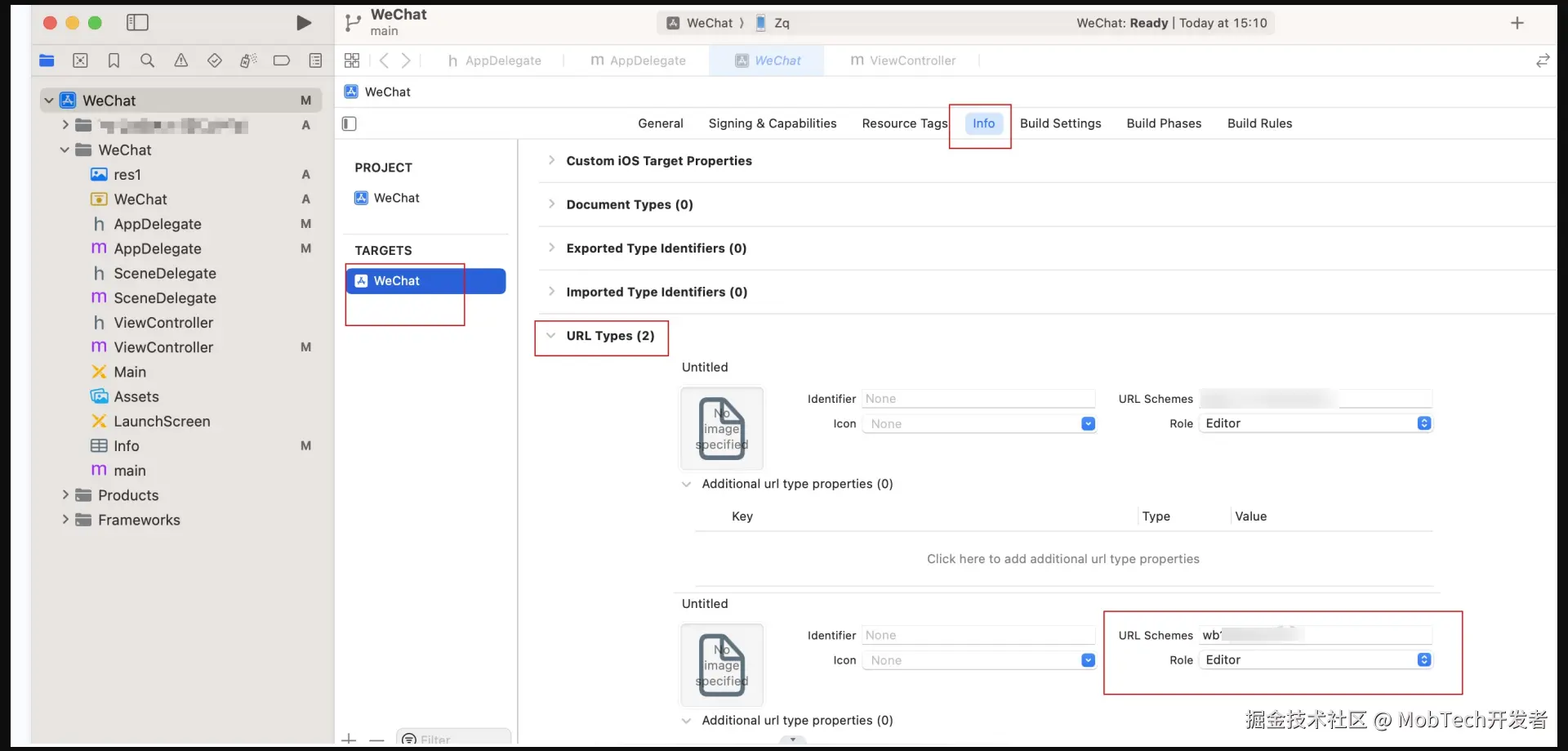
Task: Collapse the WeChat folder group
Action: click(65, 150)
